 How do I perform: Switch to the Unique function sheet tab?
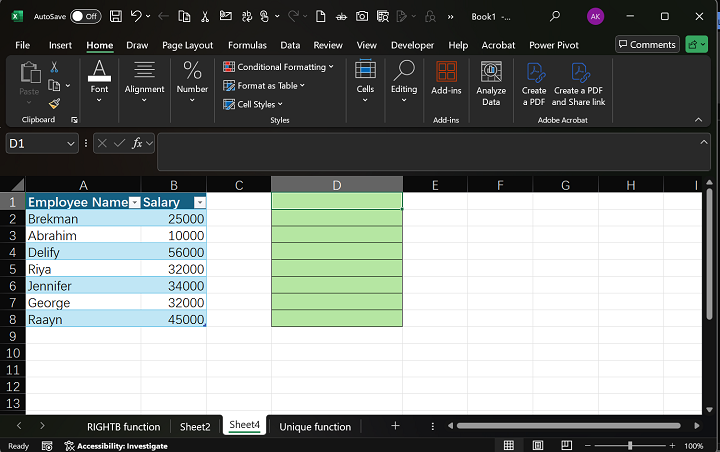[x=315, y=426]
